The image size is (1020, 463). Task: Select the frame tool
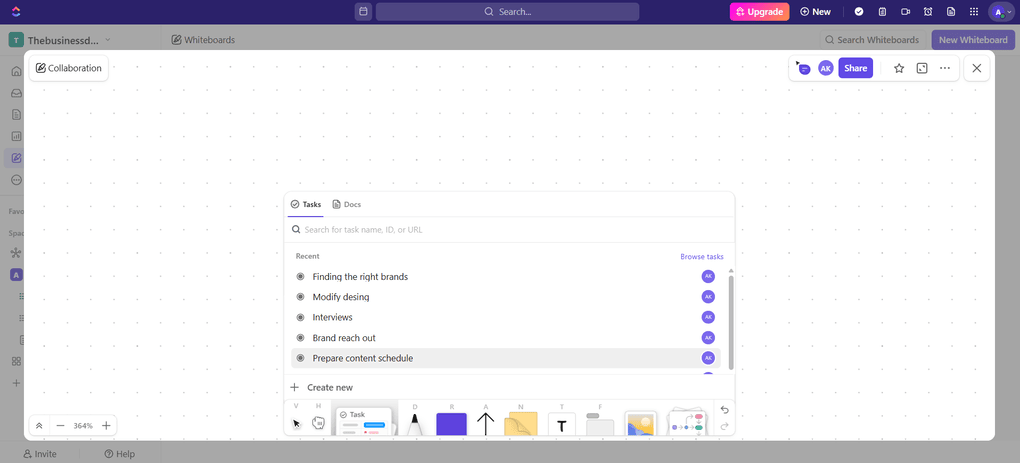(x=600, y=424)
